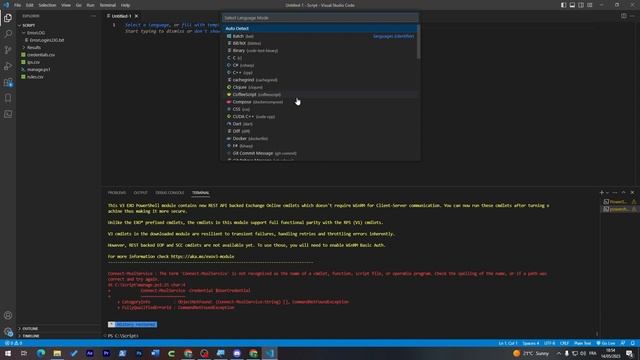The height and width of the screenshot is (360, 640).
Task: Maximize the terminal panel size
Action: pyautogui.click(x=623, y=193)
